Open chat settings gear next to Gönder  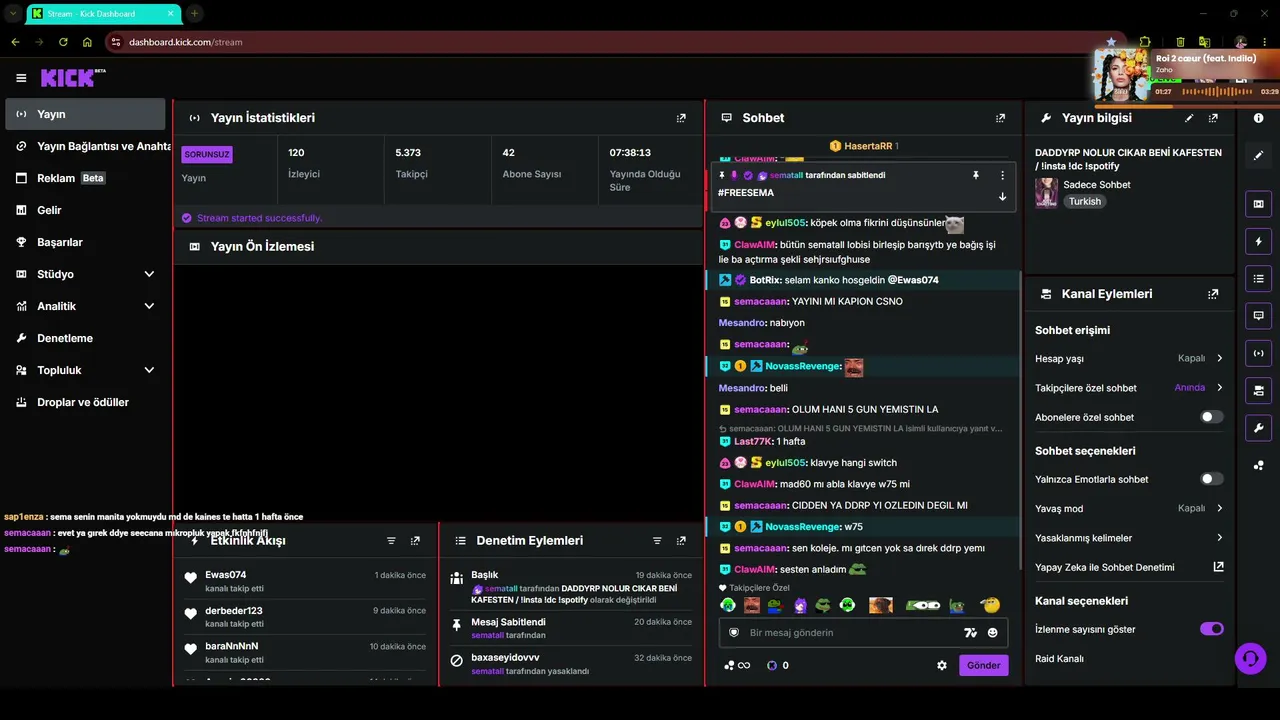pos(941,665)
